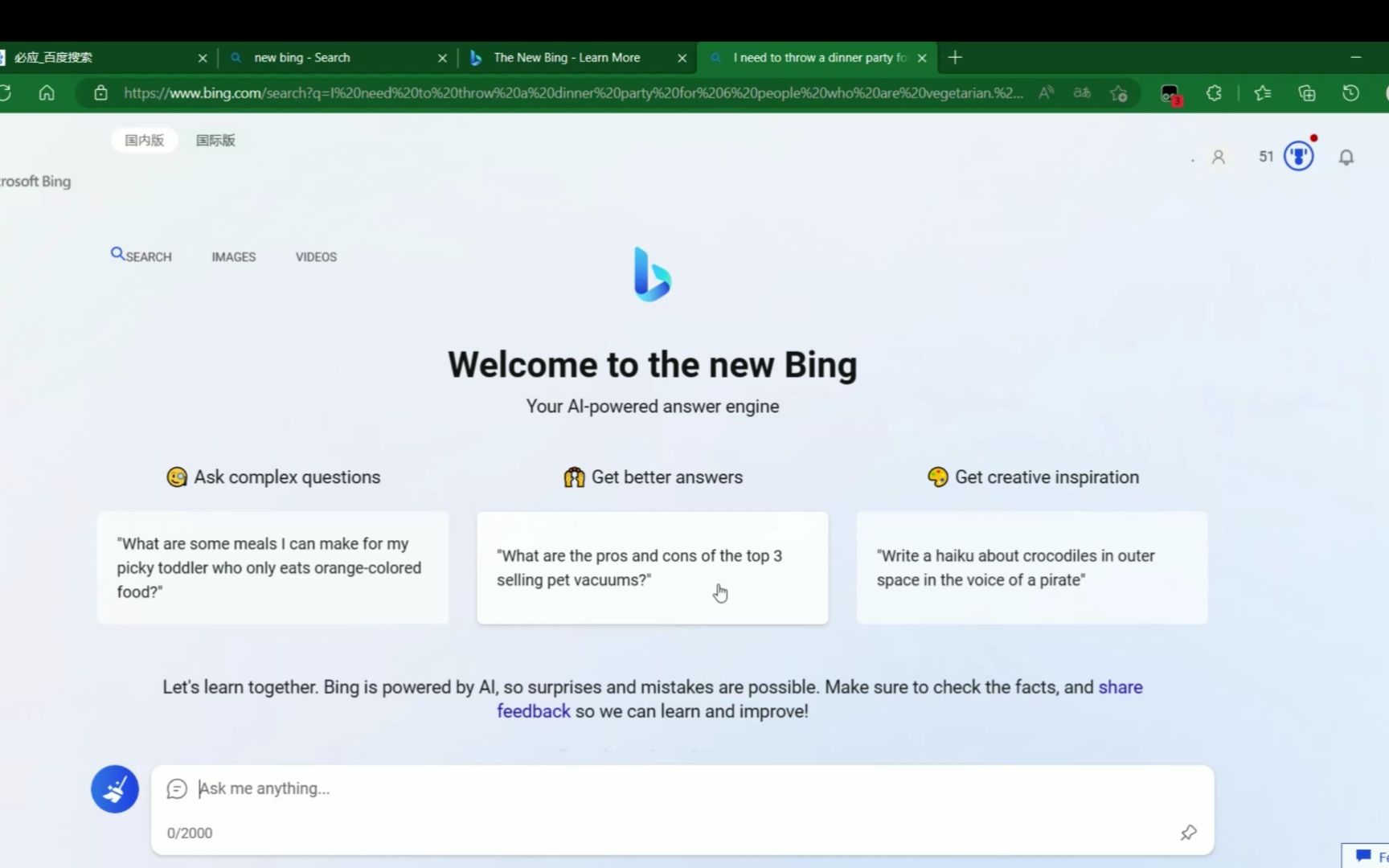Viewport: 1389px width, 868px height.
Task: Click 'Your AI-powered answer engine' subtitle
Action: [652, 407]
